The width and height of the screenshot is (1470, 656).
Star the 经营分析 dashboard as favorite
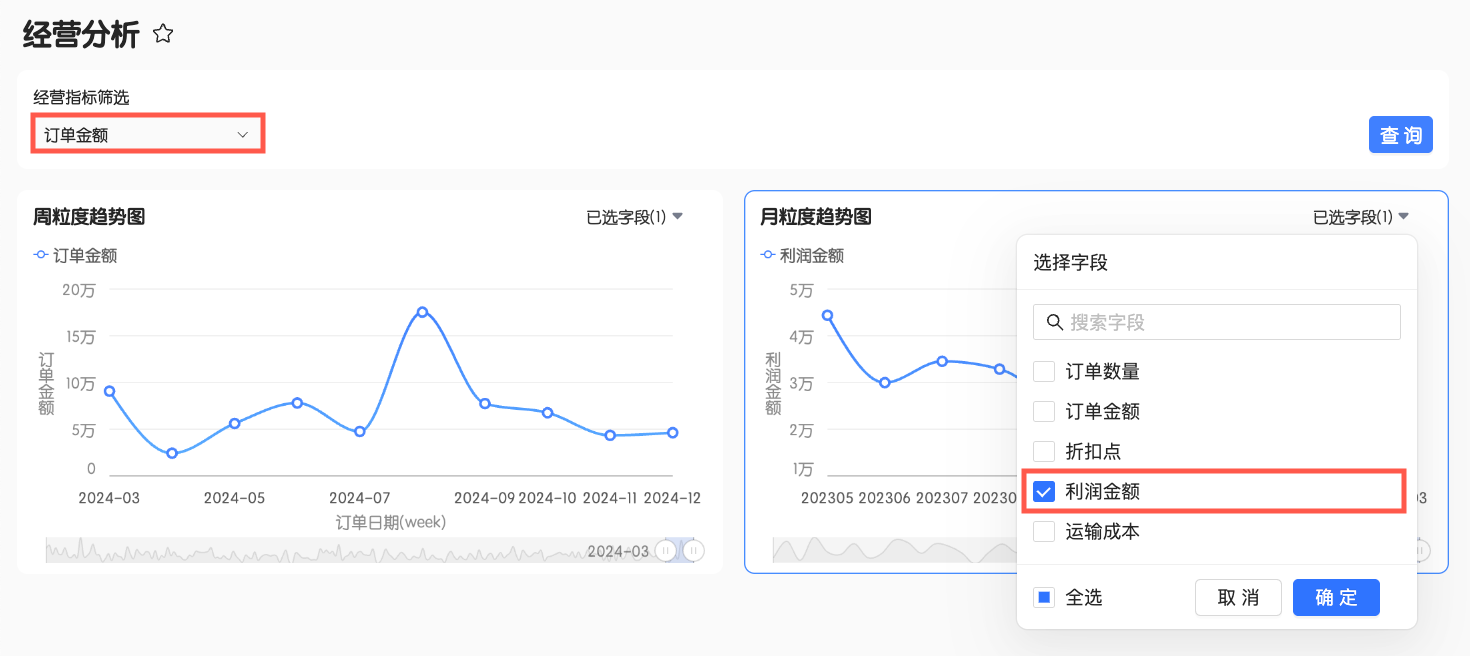(x=163, y=34)
